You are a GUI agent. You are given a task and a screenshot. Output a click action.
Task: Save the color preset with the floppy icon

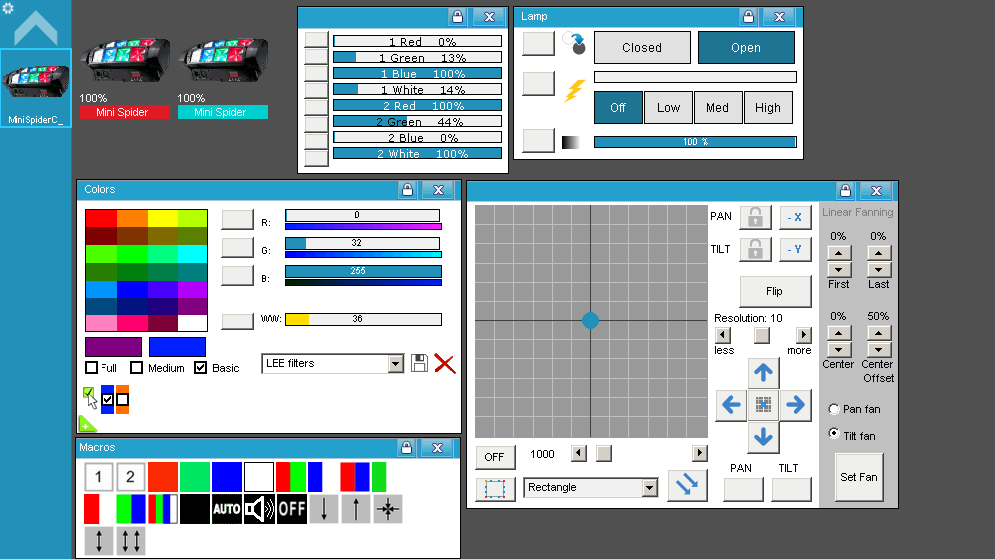tap(419, 363)
